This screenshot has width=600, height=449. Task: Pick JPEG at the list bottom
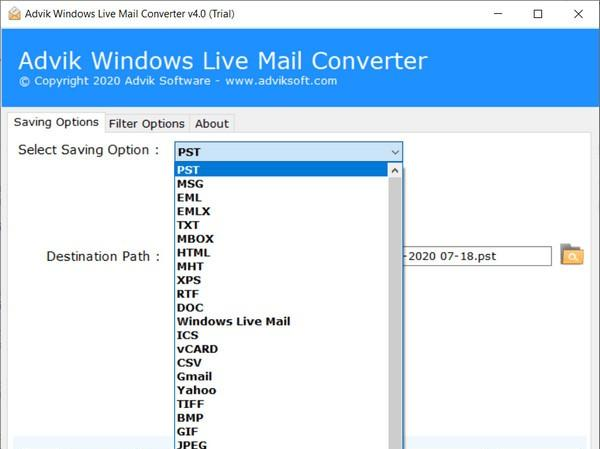(x=281, y=444)
